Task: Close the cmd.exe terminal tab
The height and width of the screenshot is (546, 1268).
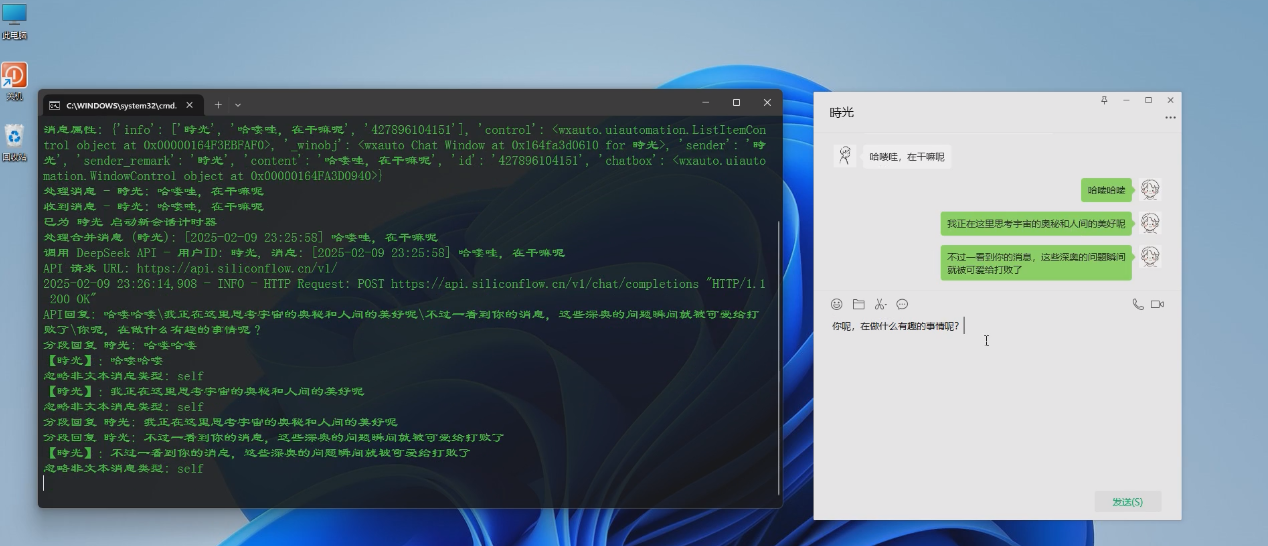Action: [190, 104]
